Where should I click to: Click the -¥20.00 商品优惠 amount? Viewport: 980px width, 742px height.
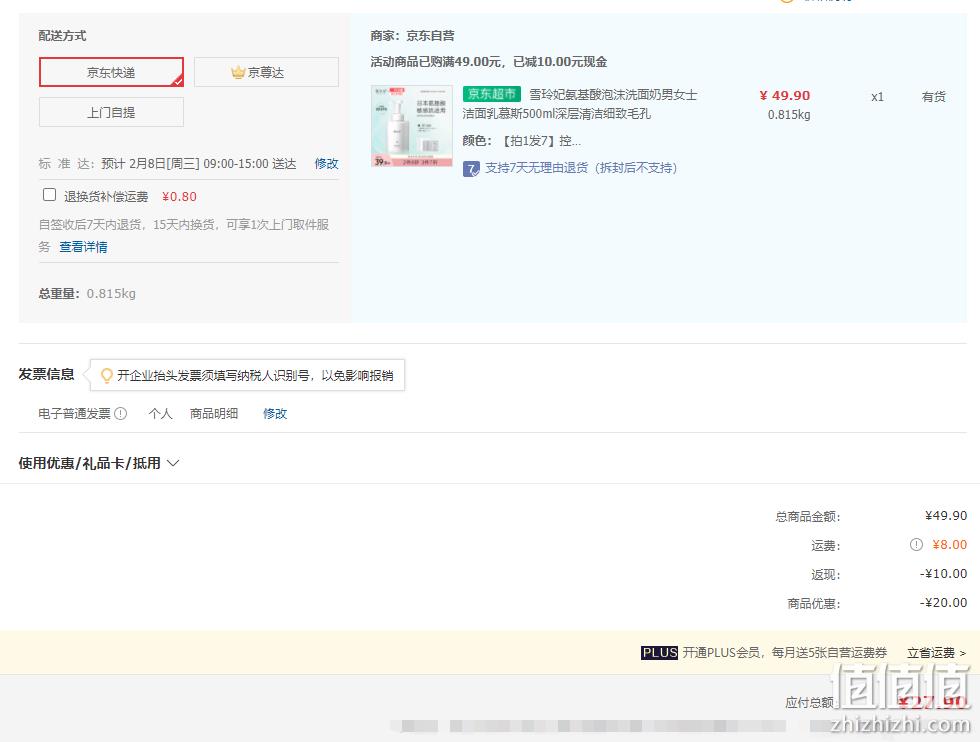click(x=943, y=603)
